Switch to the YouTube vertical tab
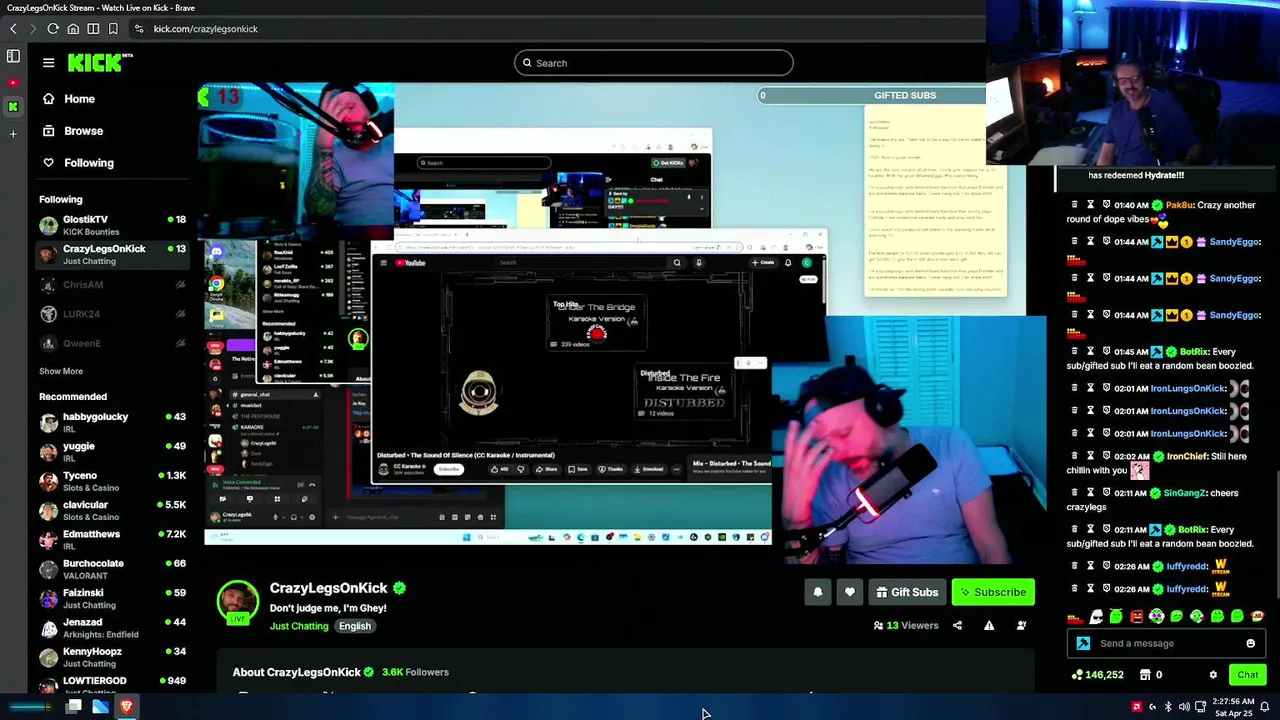The width and height of the screenshot is (1280, 720). coord(13,82)
